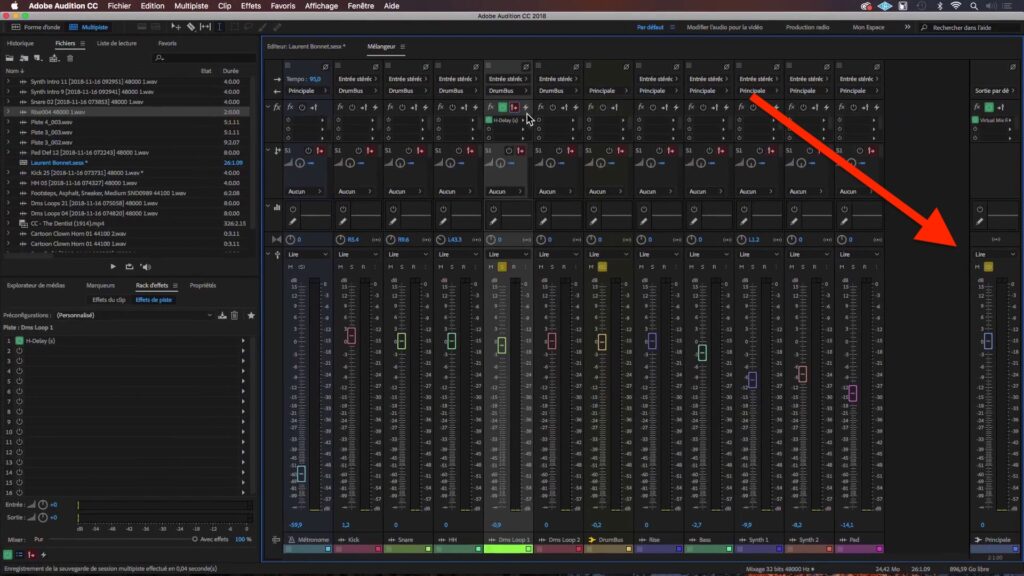Click the trash icon in Fichiers panel
Viewport: 1024px width, 576px height.
pos(67,58)
